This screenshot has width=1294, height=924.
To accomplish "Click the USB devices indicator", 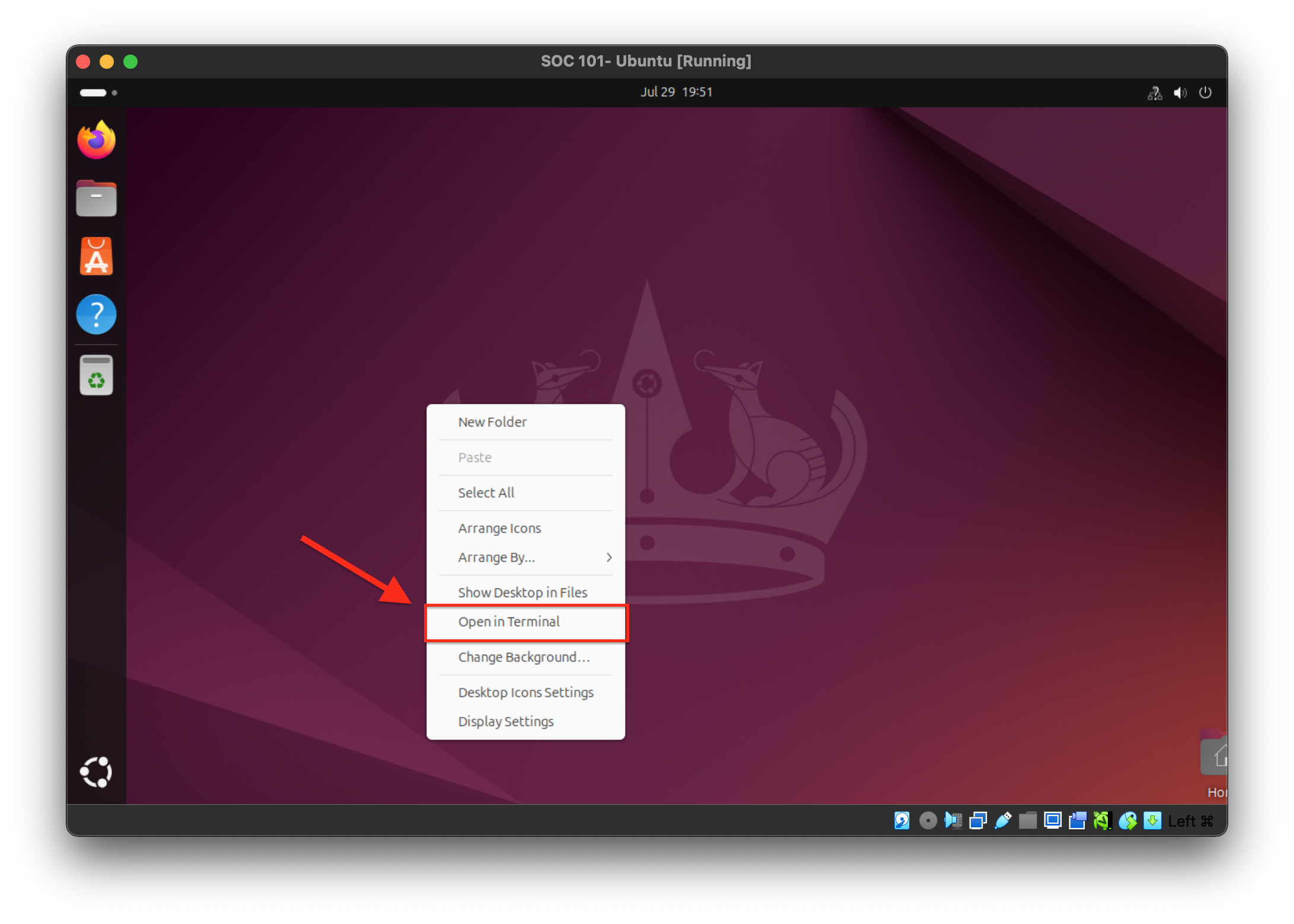I will click(x=1003, y=820).
